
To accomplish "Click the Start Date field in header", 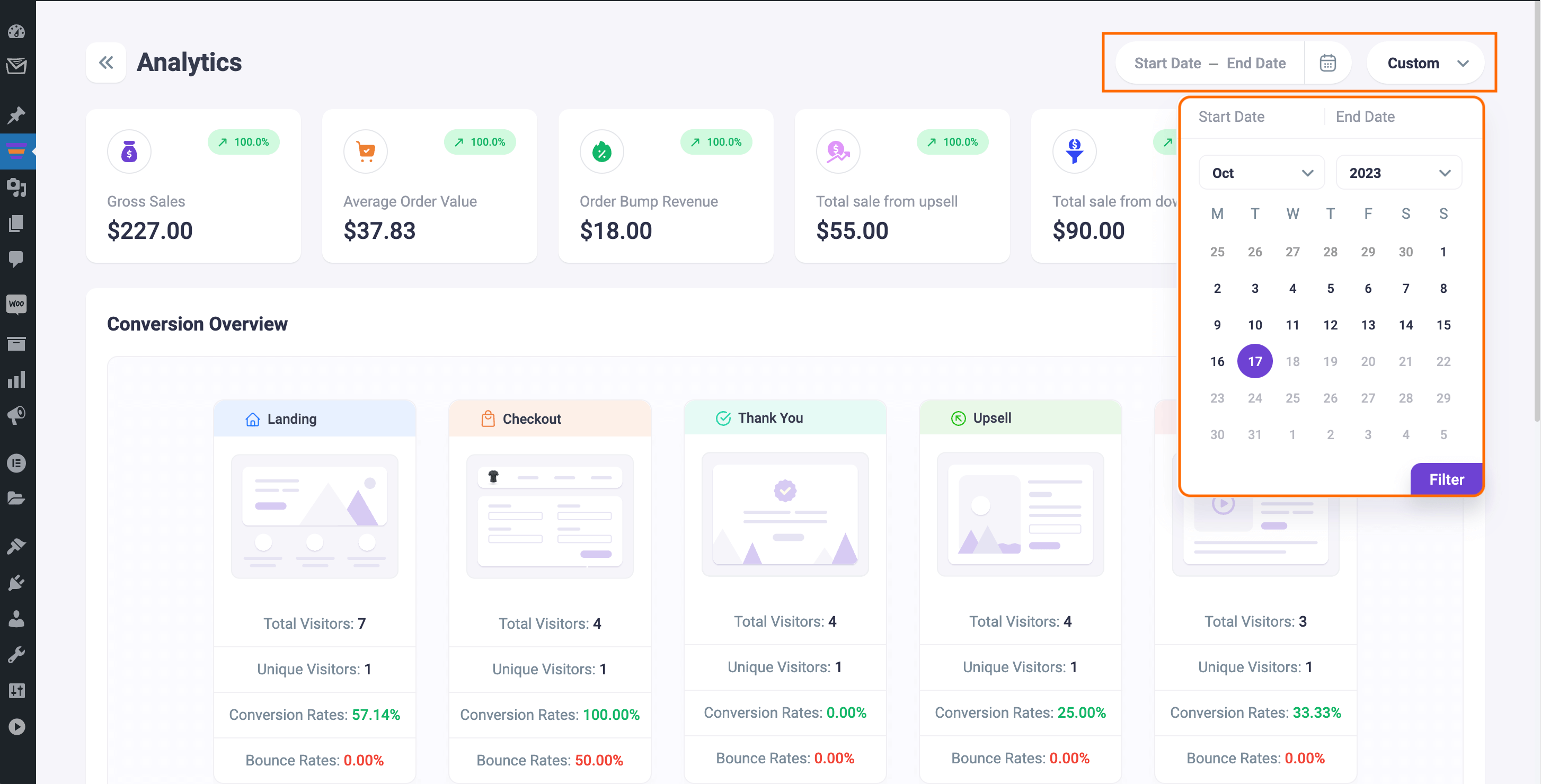I will click(x=1167, y=63).
